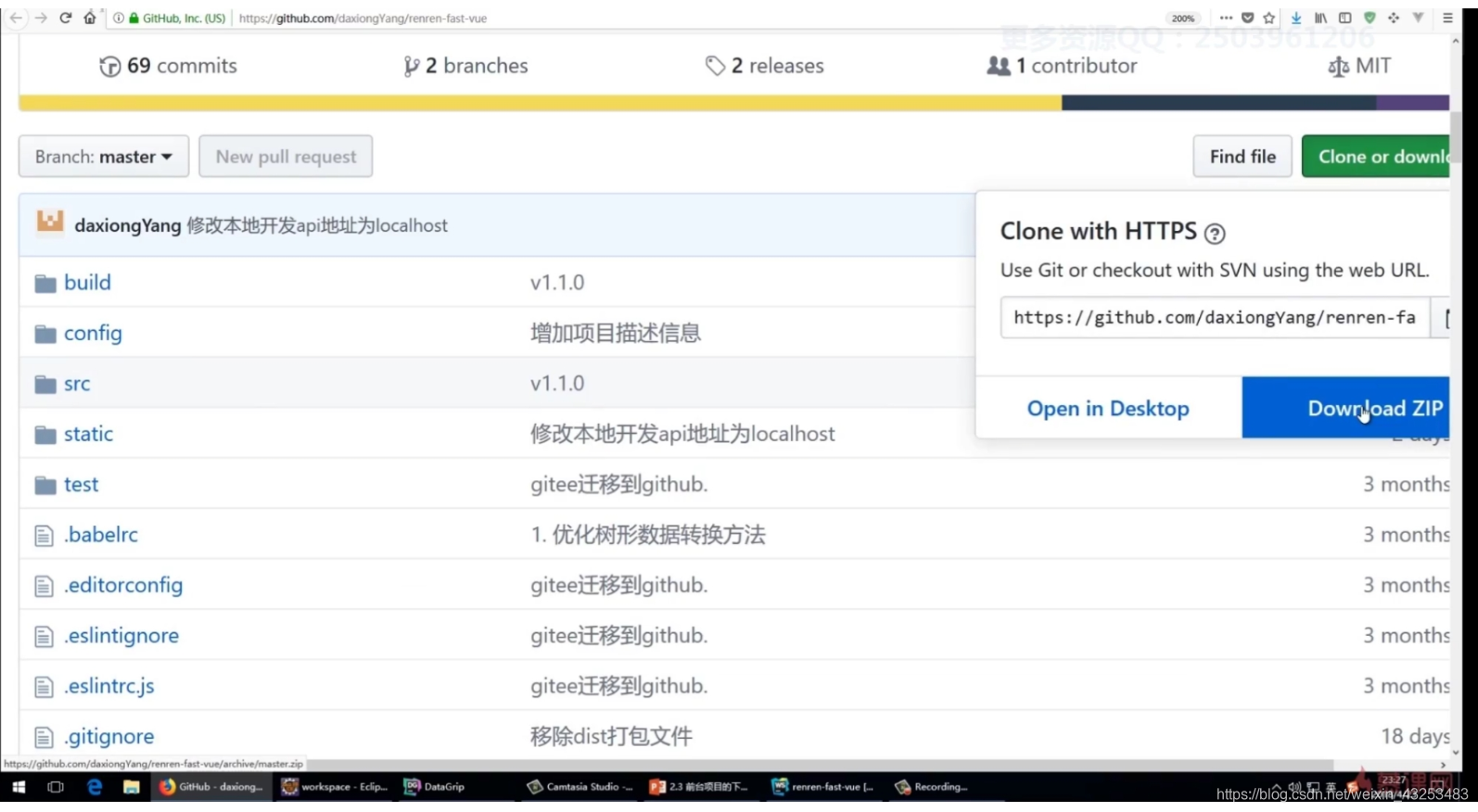Open the daxiongYang author link
The height and width of the screenshot is (812, 1478).
(x=127, y=225)
